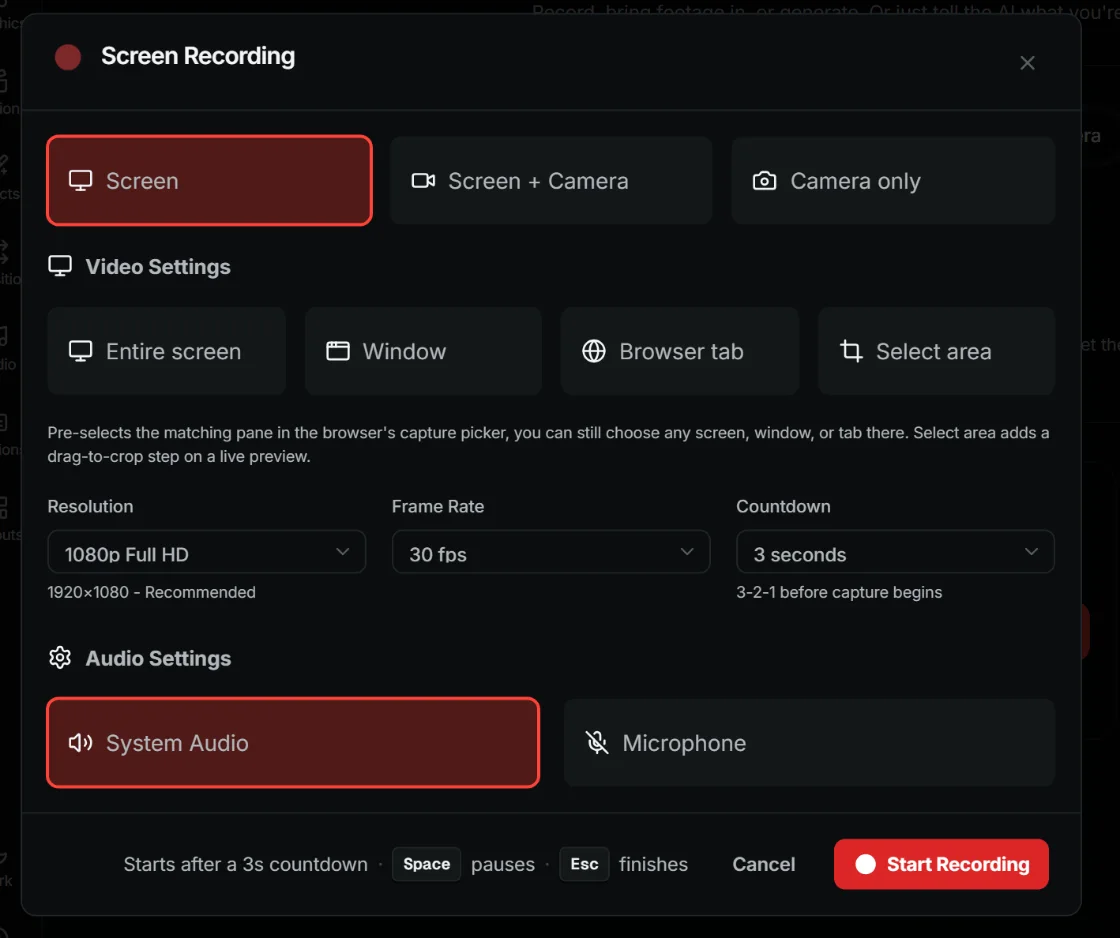Click 'Starts after a 3s countdown' text
Image resolution: width=1120 pixels, height=938 pixels.
246,864
